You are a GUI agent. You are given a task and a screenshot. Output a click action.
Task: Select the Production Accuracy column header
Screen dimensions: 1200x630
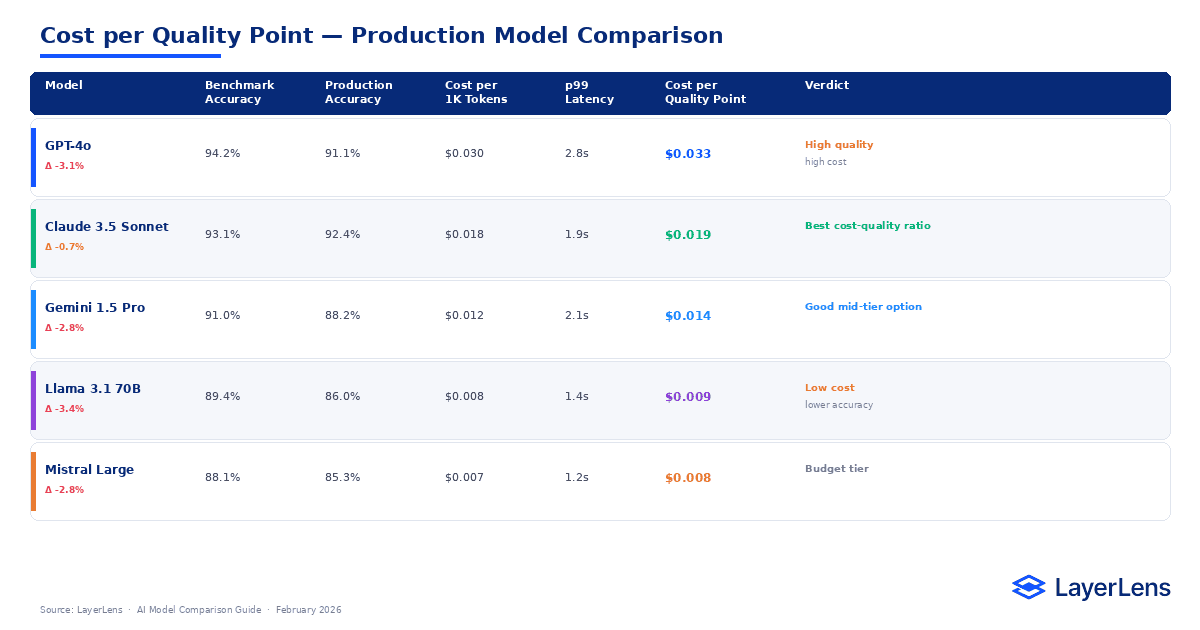tap(359, 92)
